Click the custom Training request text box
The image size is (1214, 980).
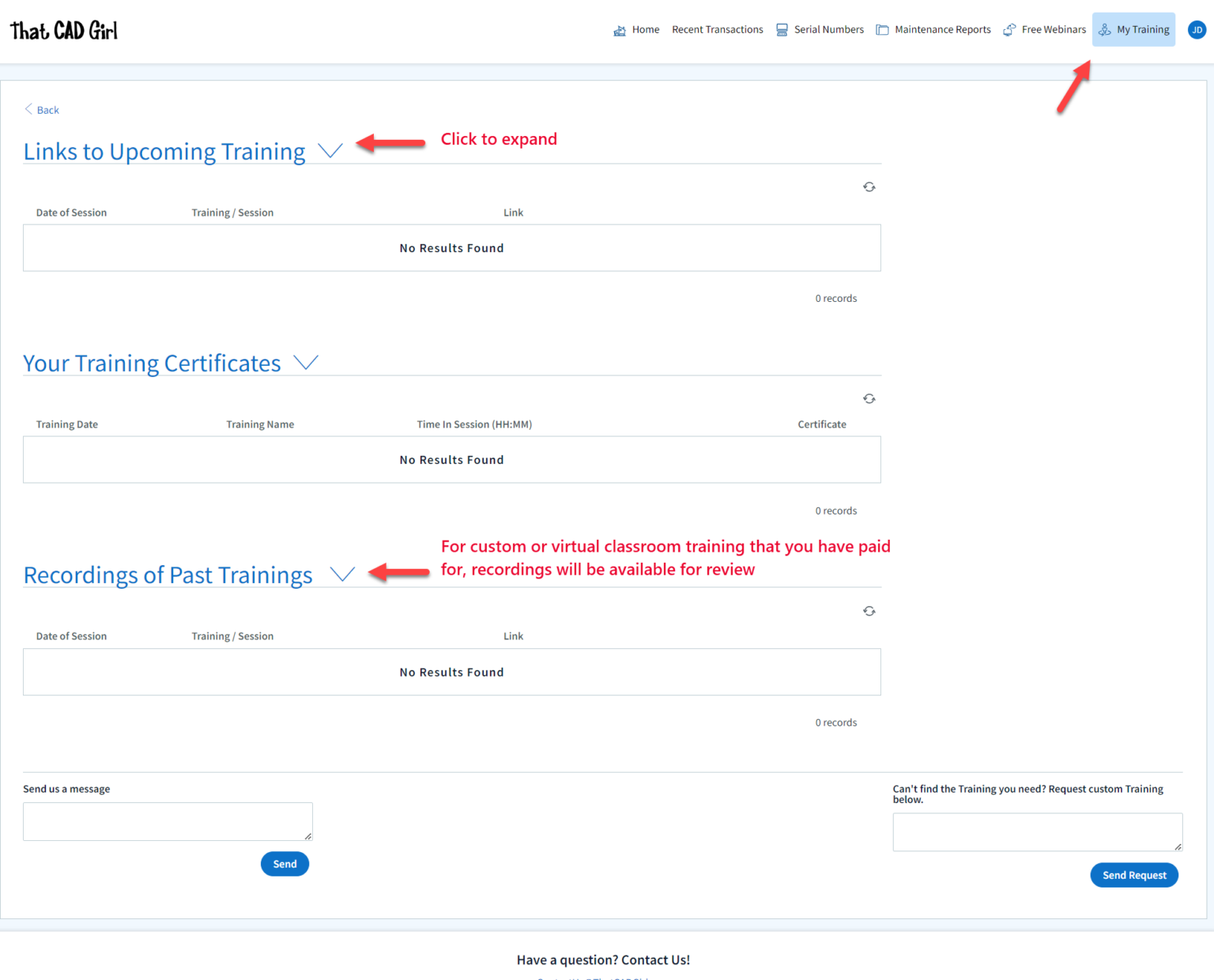coord(1037,831)
